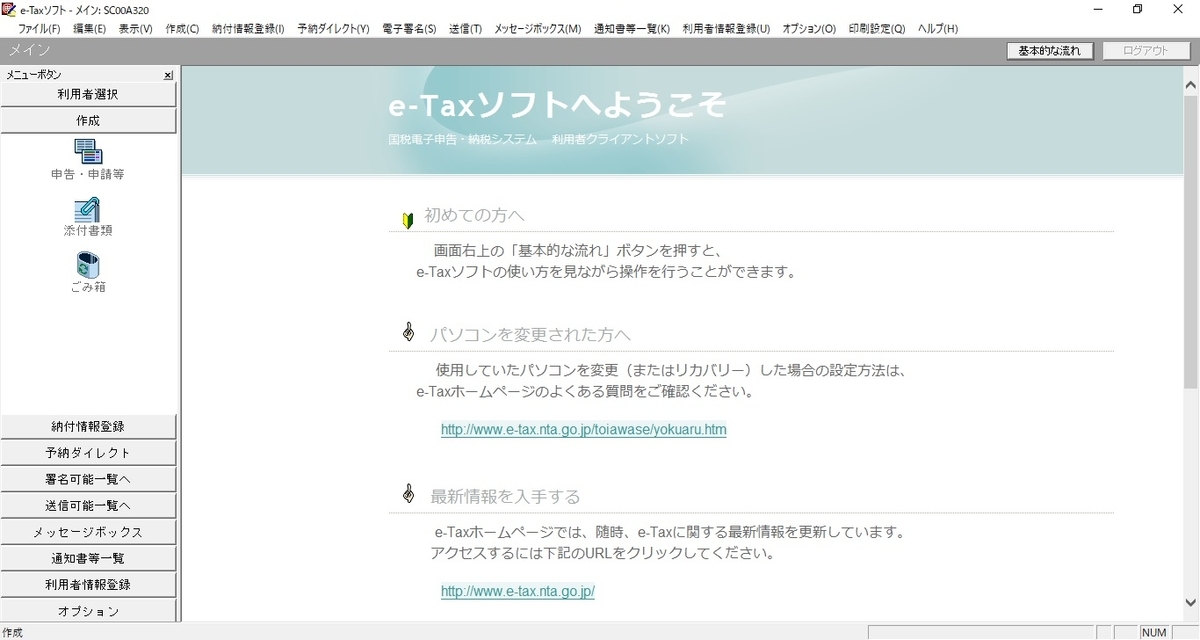
Task: Open the yokuaru.htm FAQ link
Action: 583,430
